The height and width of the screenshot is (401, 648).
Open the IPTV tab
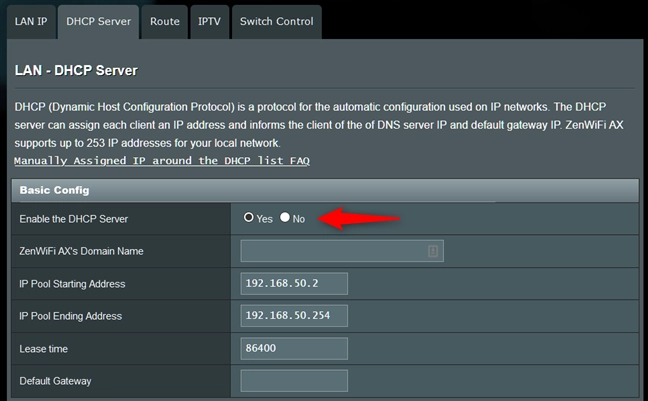209,22
